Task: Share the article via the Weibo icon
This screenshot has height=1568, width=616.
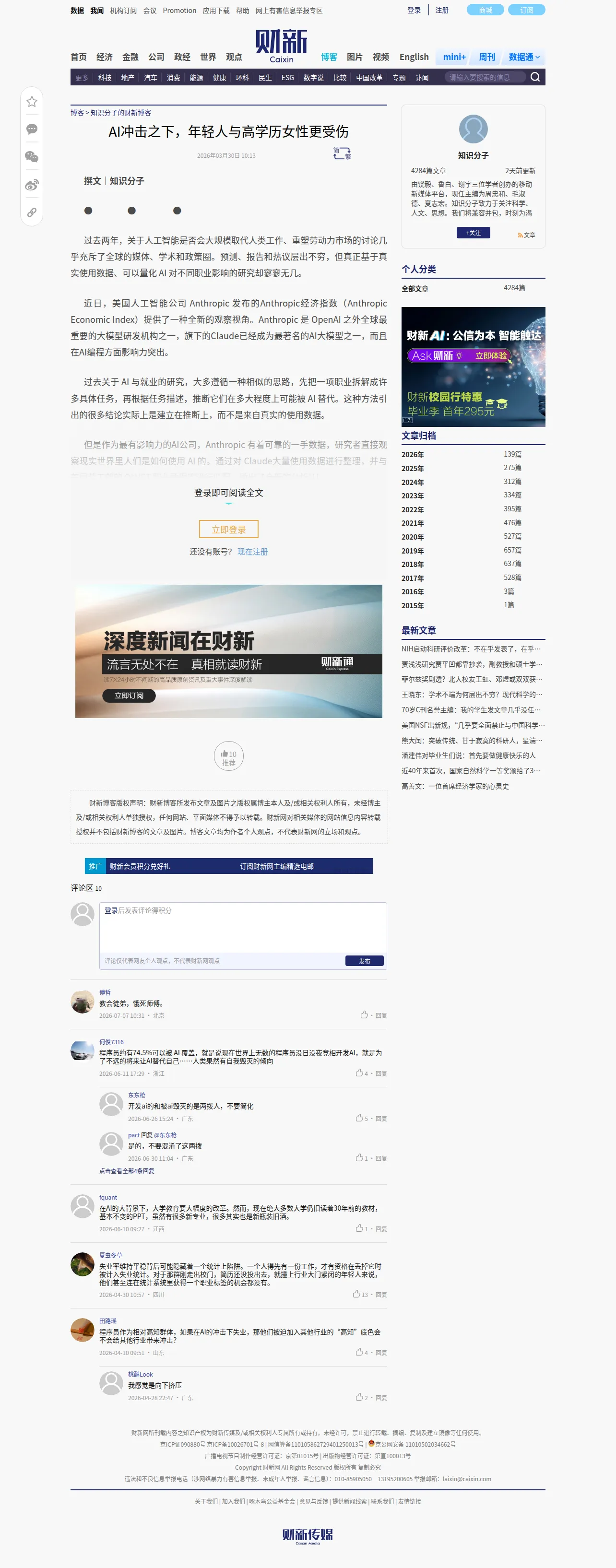Action: coord(32,185)
